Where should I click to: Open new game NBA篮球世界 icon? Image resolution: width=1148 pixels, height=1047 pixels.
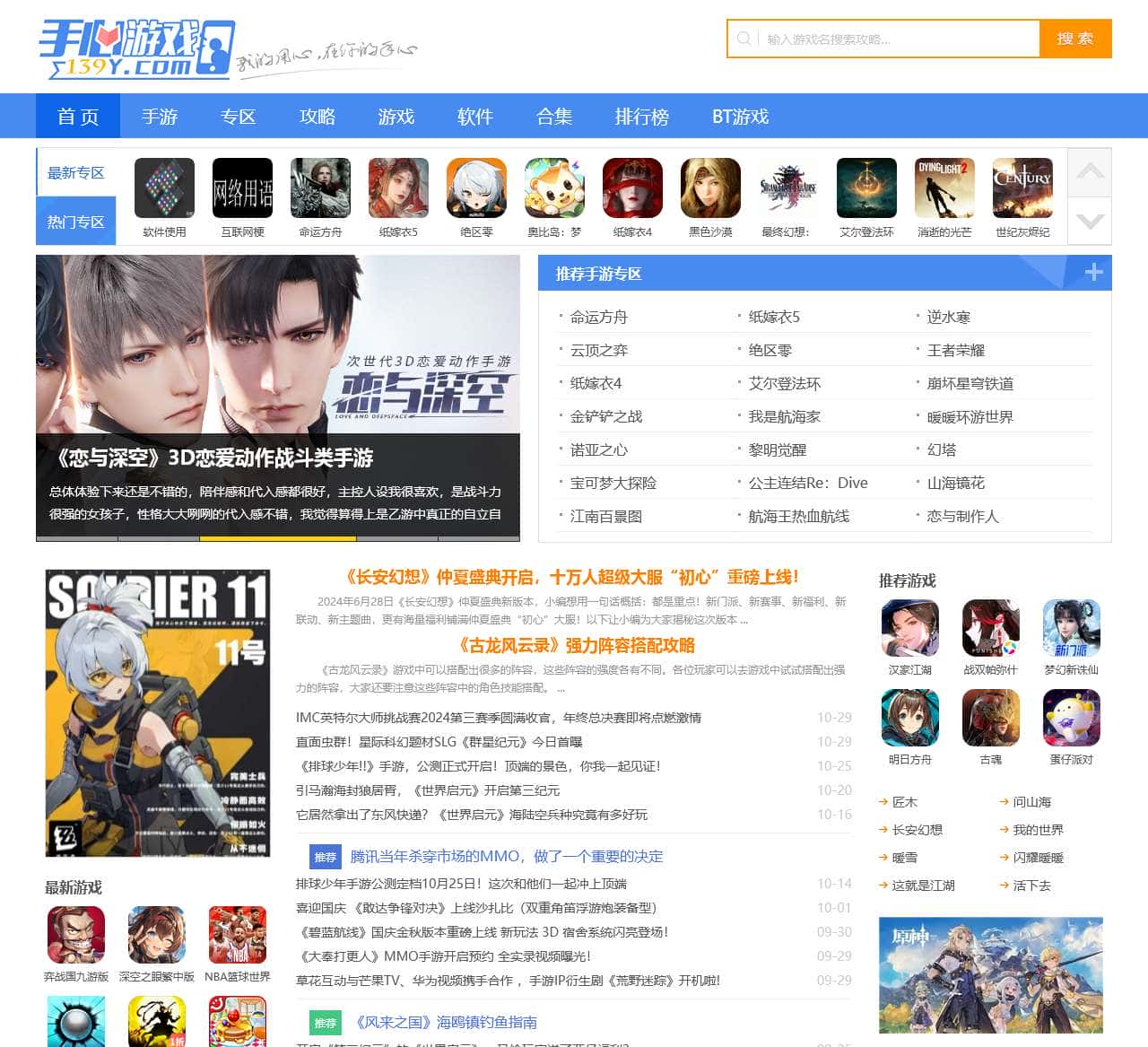[238, 935]
